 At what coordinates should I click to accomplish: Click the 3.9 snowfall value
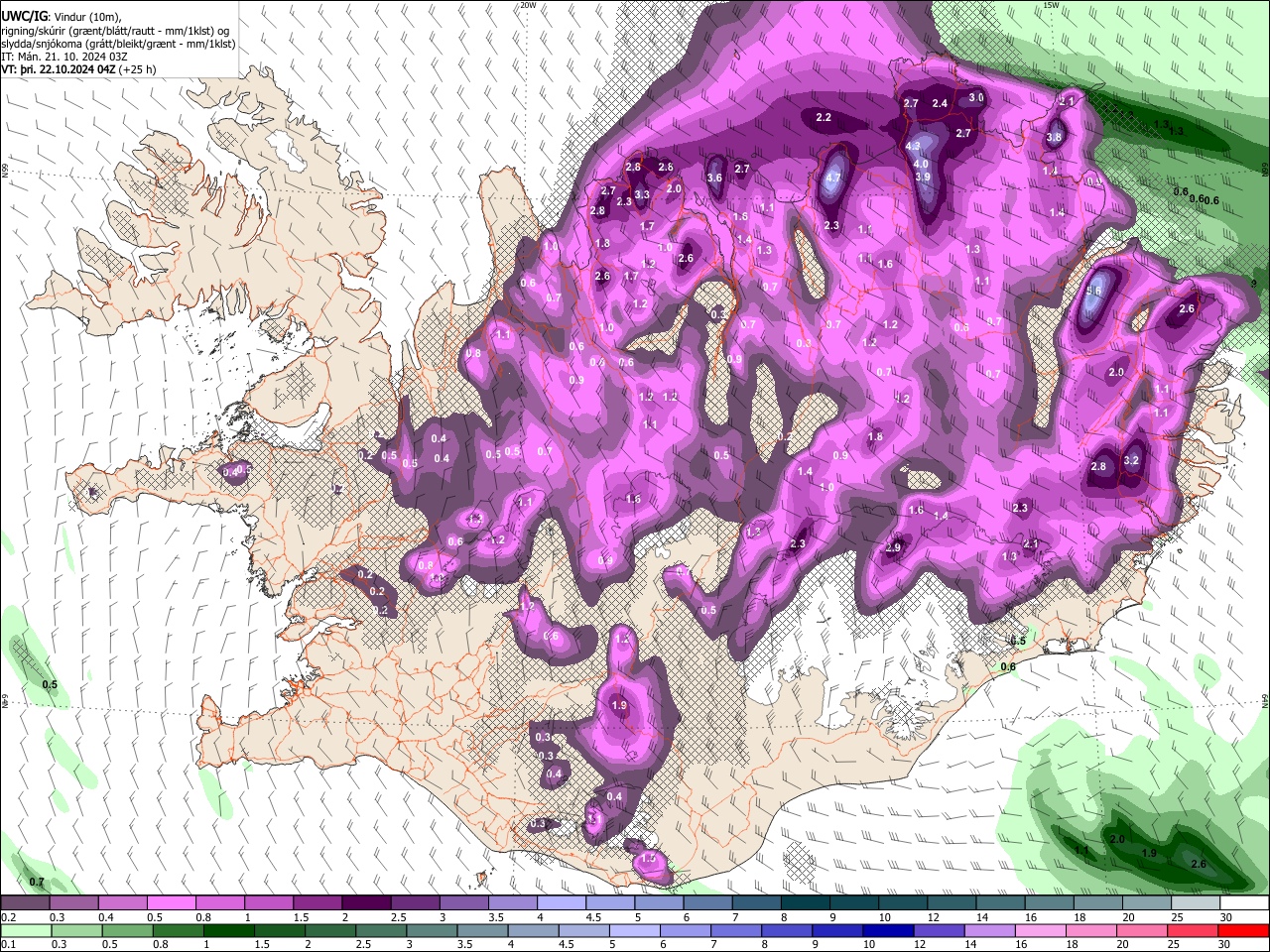tap(923, 178)
